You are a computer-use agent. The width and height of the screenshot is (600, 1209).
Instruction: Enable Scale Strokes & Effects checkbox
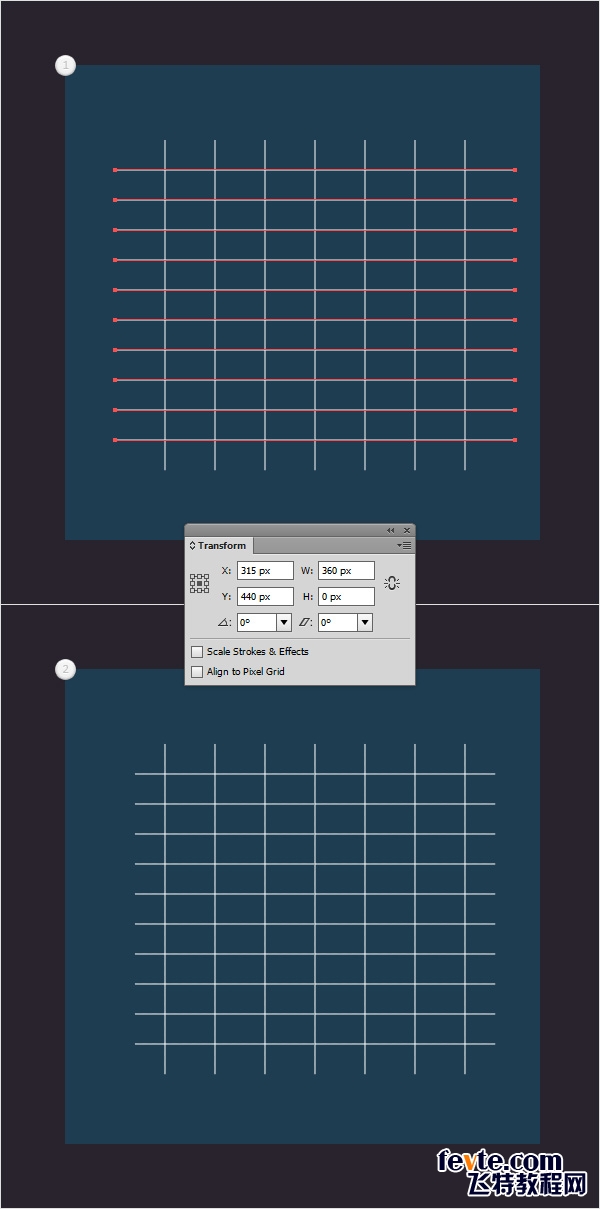[197, 652]
